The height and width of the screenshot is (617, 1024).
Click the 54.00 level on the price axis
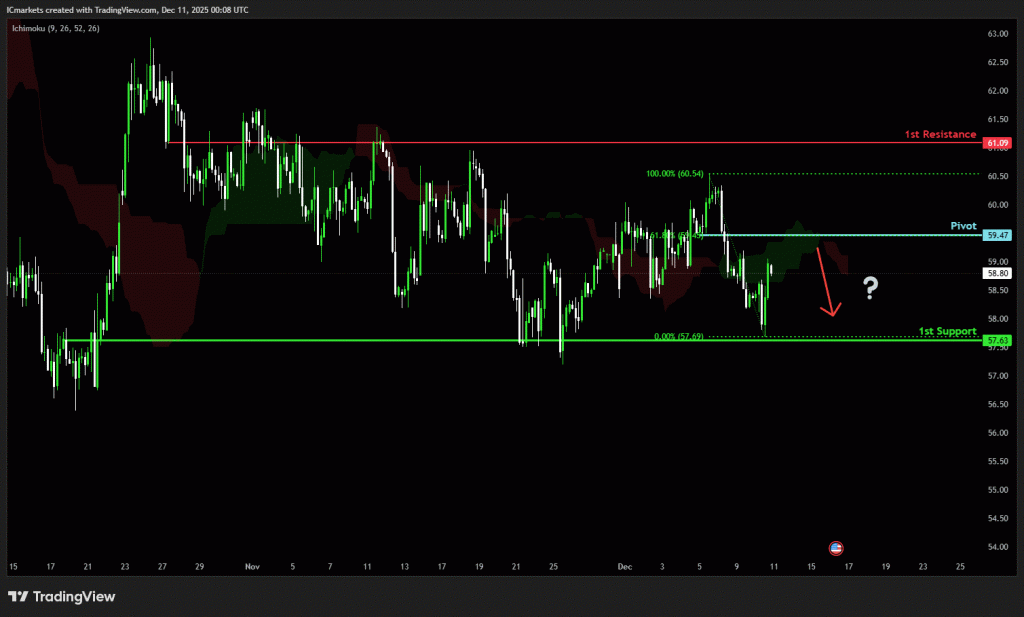[x=997, y=547]
